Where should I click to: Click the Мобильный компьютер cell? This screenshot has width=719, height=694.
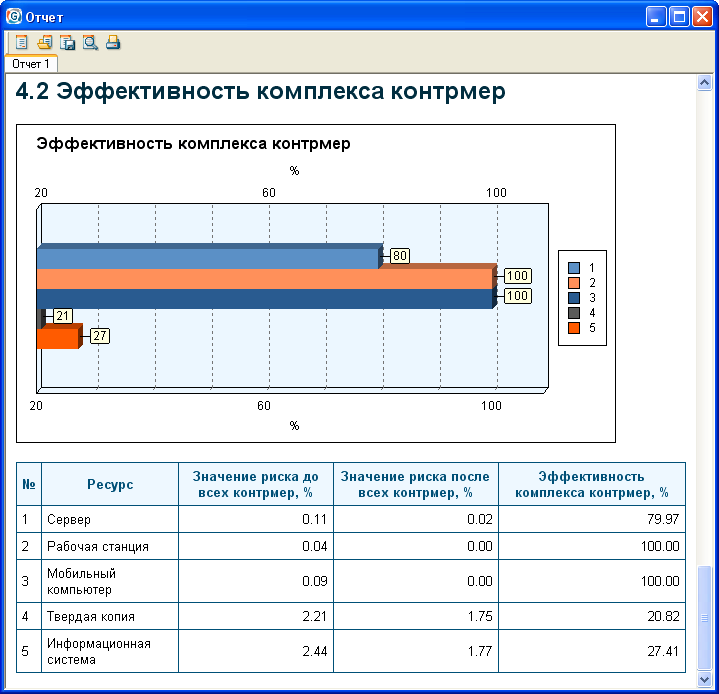click(x=110, y=581)
